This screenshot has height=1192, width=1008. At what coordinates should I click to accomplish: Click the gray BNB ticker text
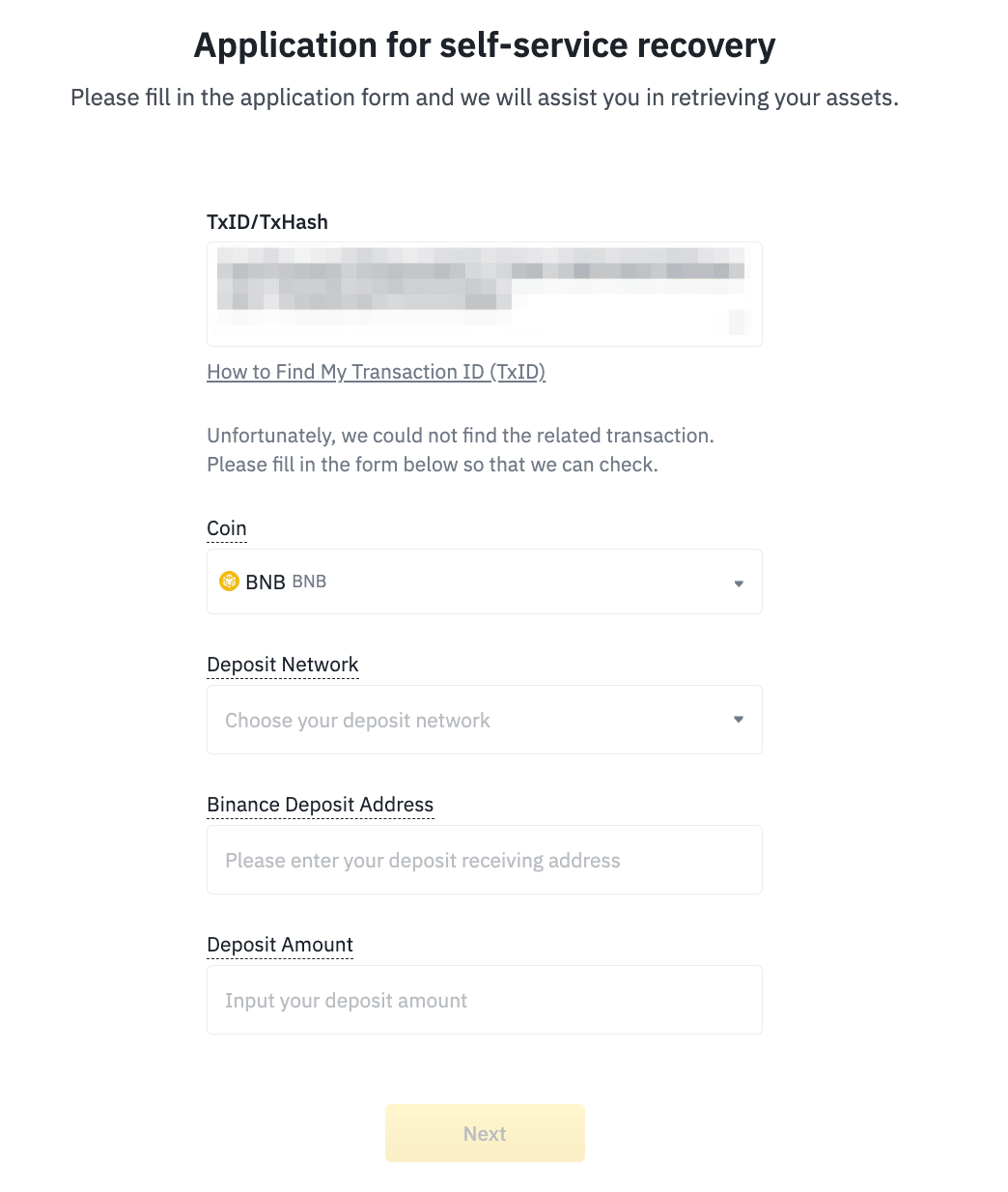309,582
